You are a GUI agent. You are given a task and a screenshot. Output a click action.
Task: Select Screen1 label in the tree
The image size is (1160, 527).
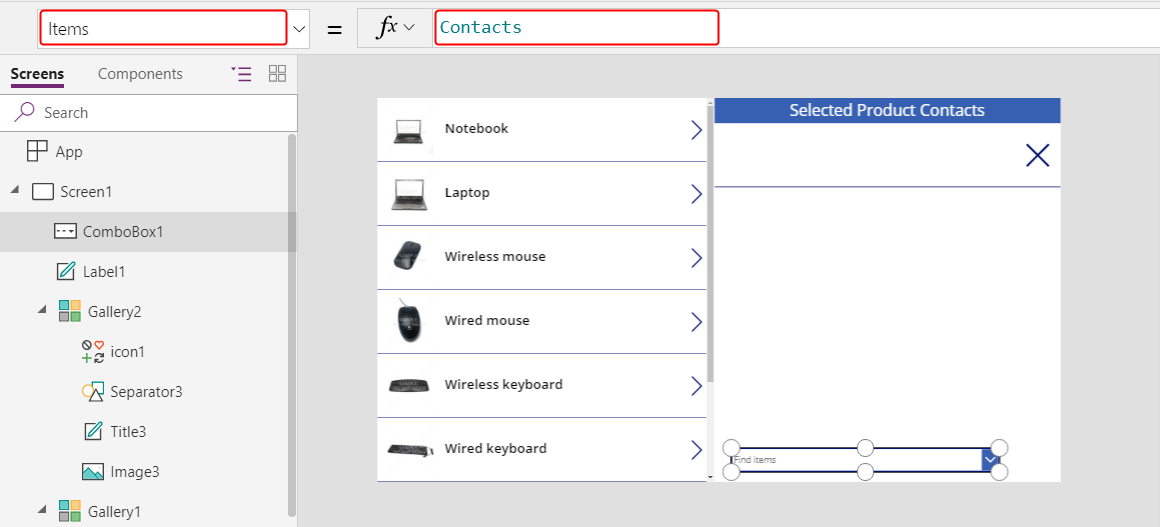pyautogui.click(x=86, y=192)
